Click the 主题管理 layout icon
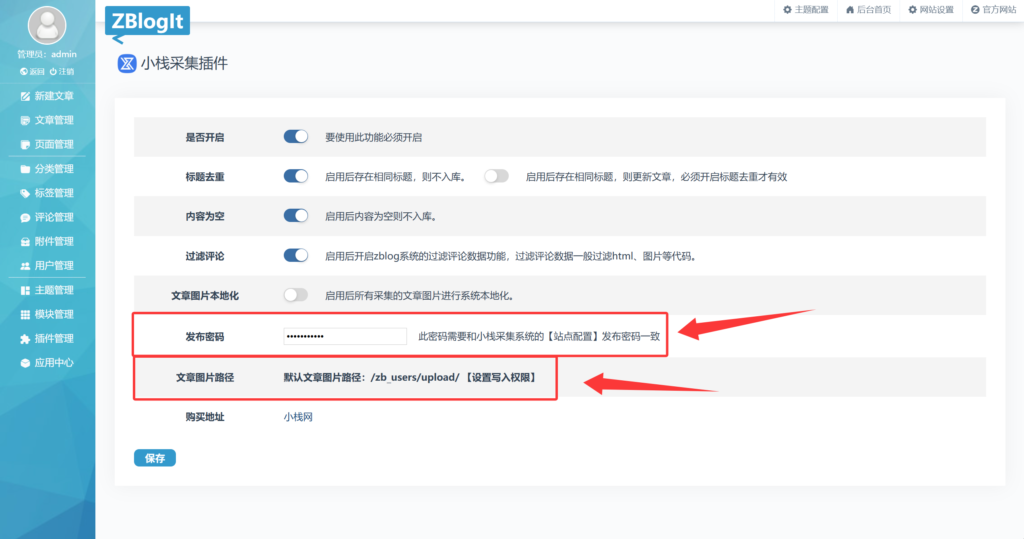This screenshot has width=1024, height=539. tap(25, 290)
